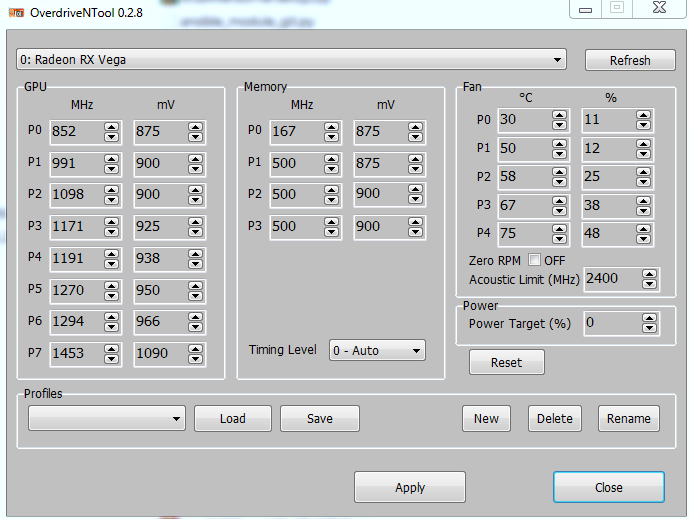Increase Memory P2 MHz with up arrow

331,190
